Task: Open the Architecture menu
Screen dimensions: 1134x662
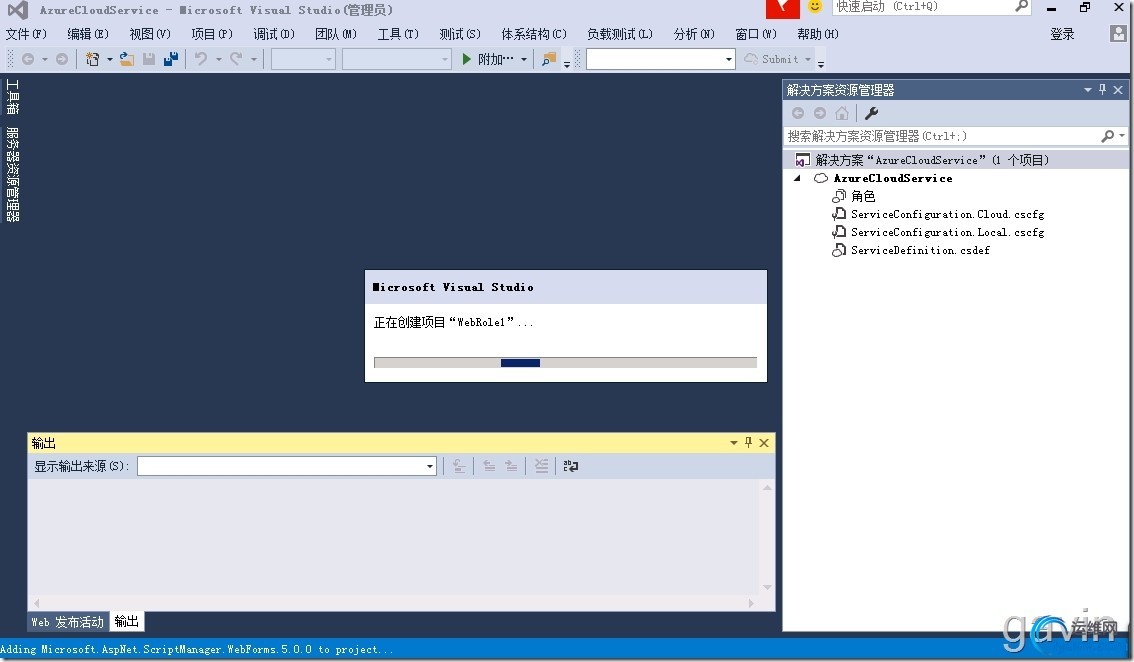Action: [534, 34]
